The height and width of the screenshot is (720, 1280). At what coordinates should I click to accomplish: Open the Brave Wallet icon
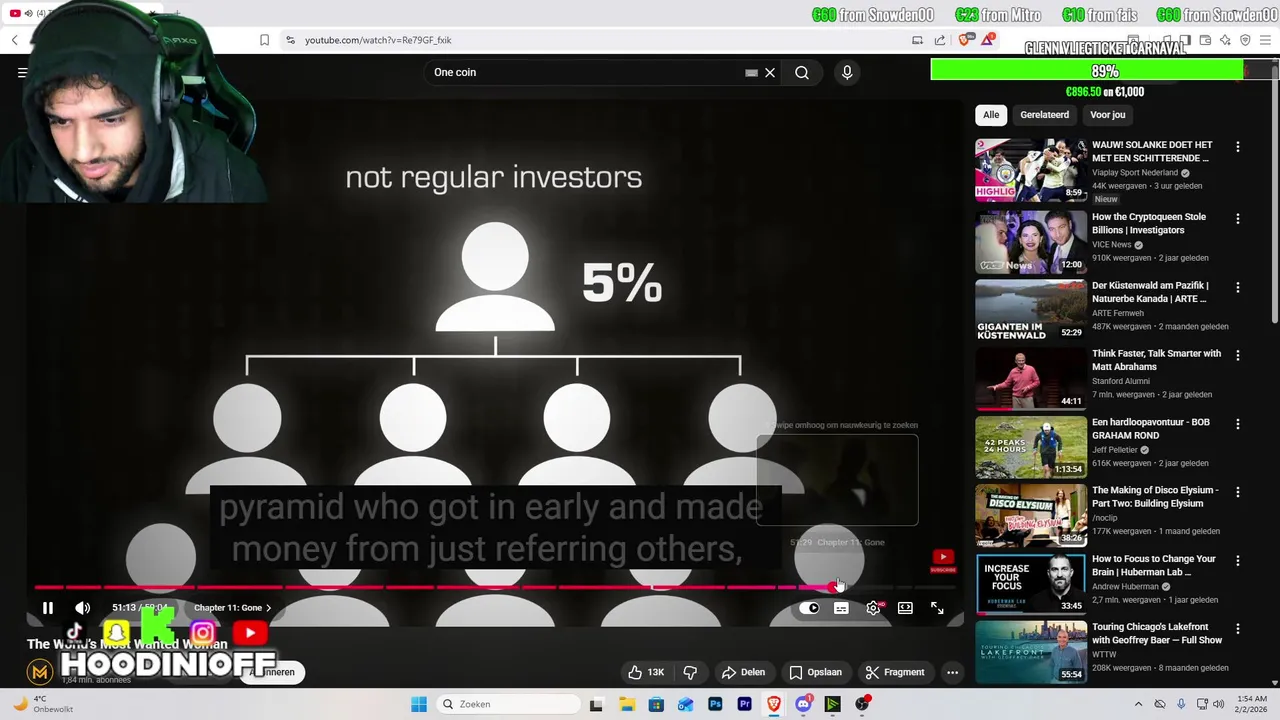click(1205, 40)
